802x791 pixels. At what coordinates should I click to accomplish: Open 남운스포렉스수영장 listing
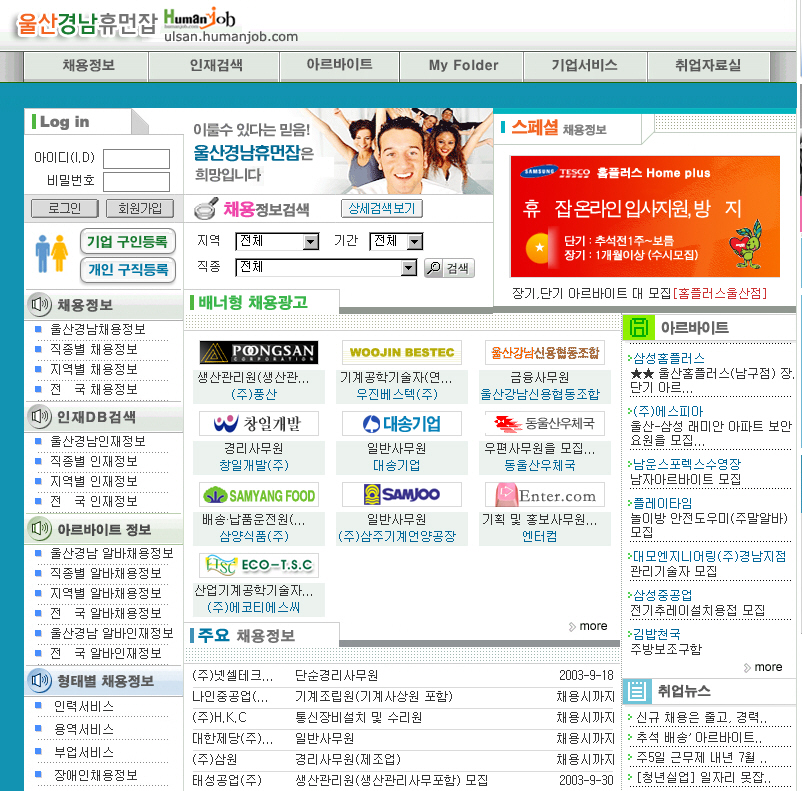coord(687,464)
